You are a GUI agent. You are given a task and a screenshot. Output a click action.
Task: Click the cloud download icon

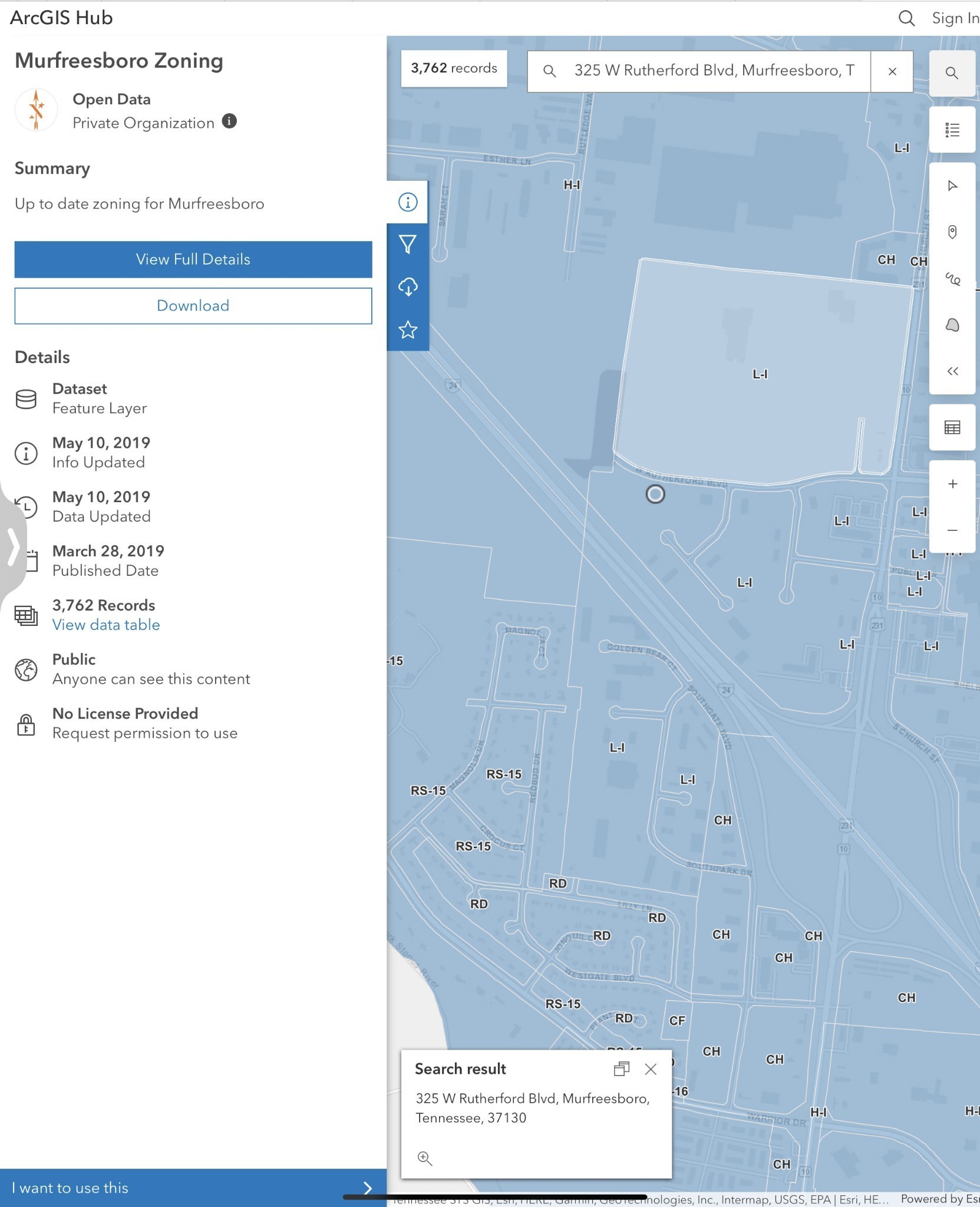408,287
